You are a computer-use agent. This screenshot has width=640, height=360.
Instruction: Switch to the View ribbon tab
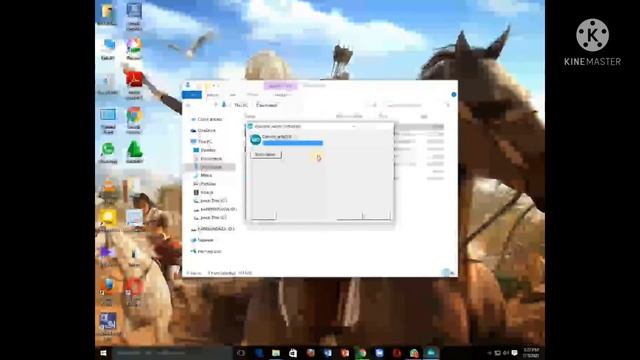(253, 95)
